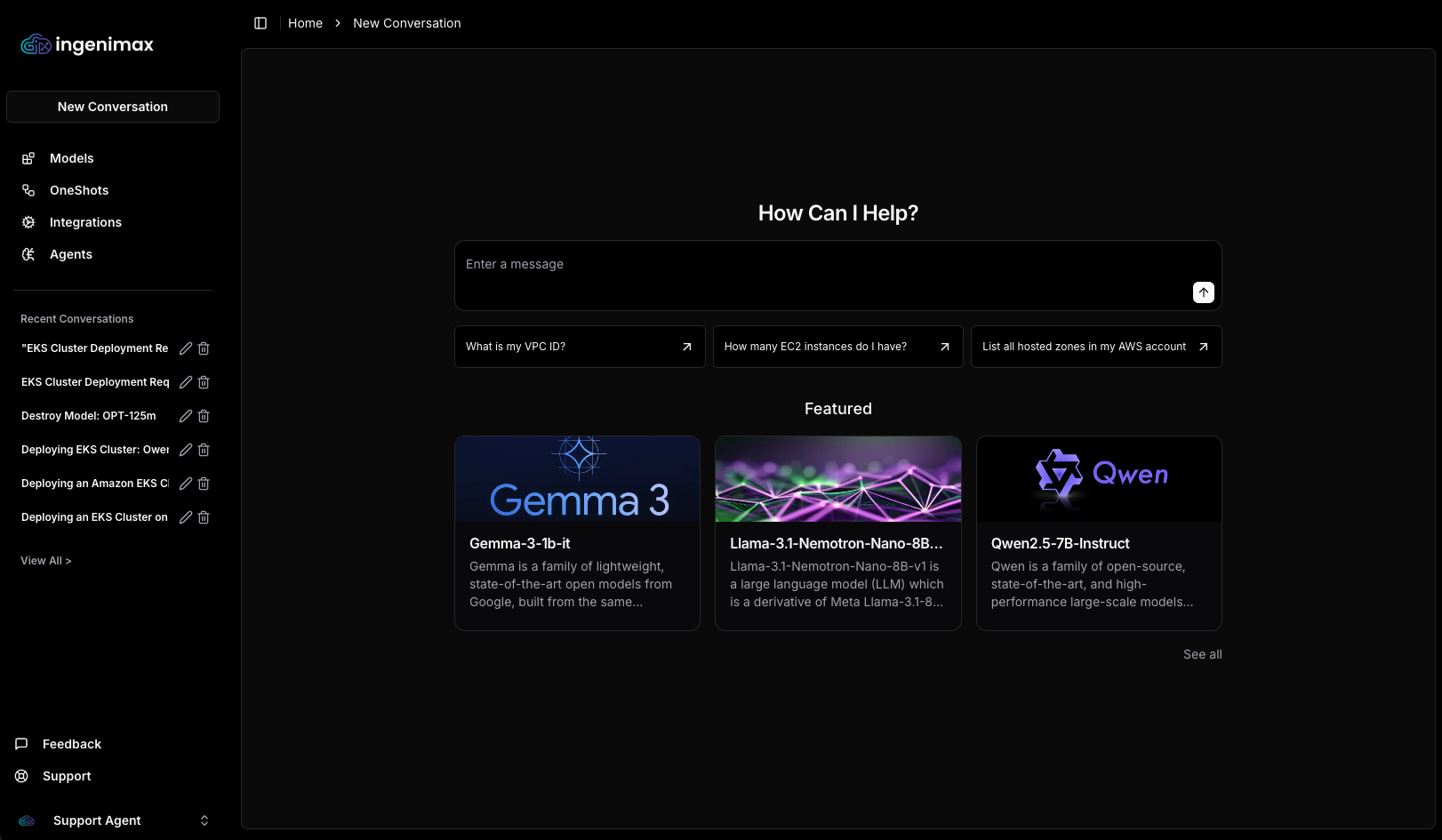Screen dimensions: 1442x840
Task: Click the New Conversation breadcrumb
Action: [407, 23]
